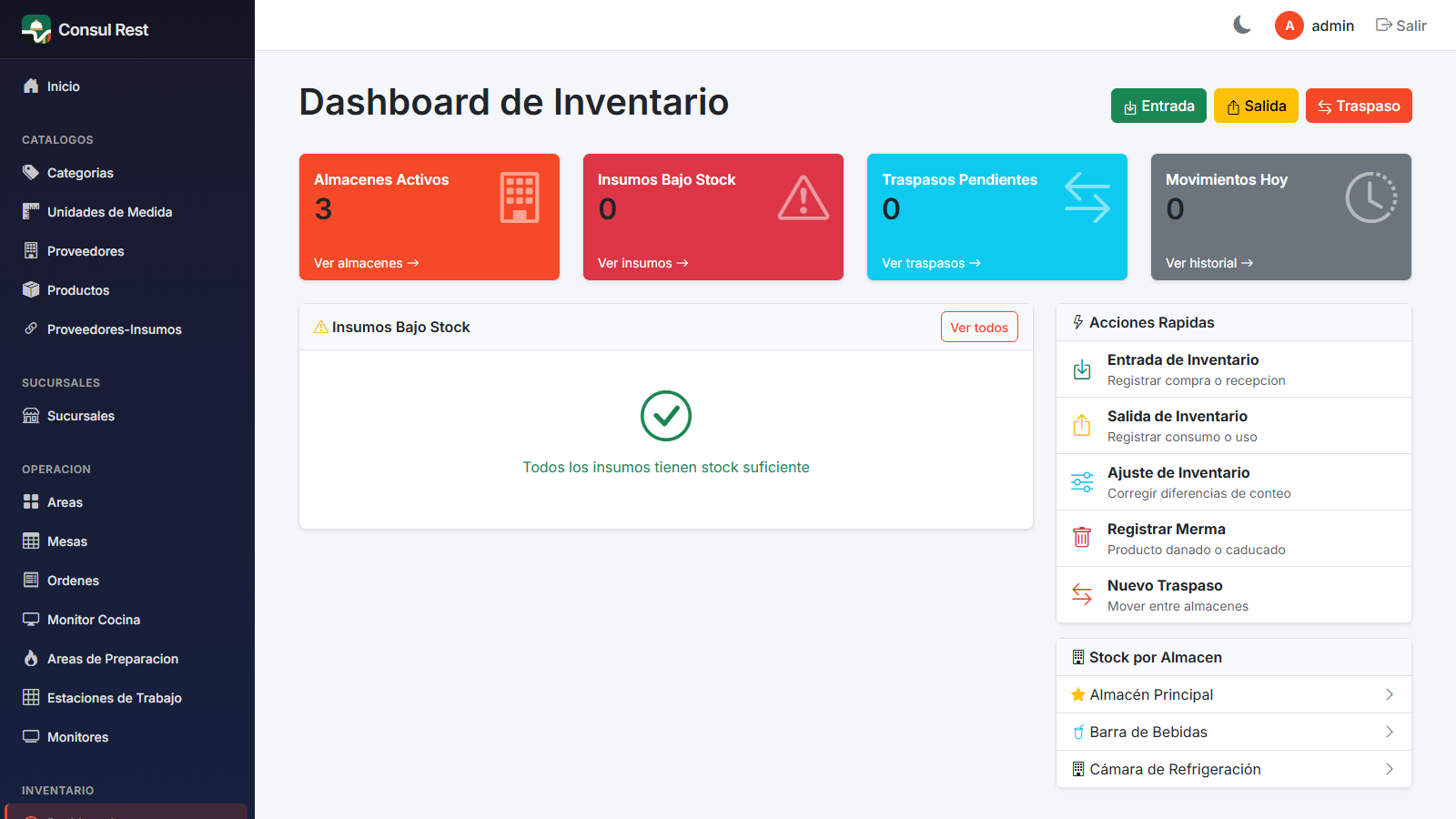Click the 'Registrar compra o recepcion' text
The width and height of the screenshot is (1456, 819).
1197,380
